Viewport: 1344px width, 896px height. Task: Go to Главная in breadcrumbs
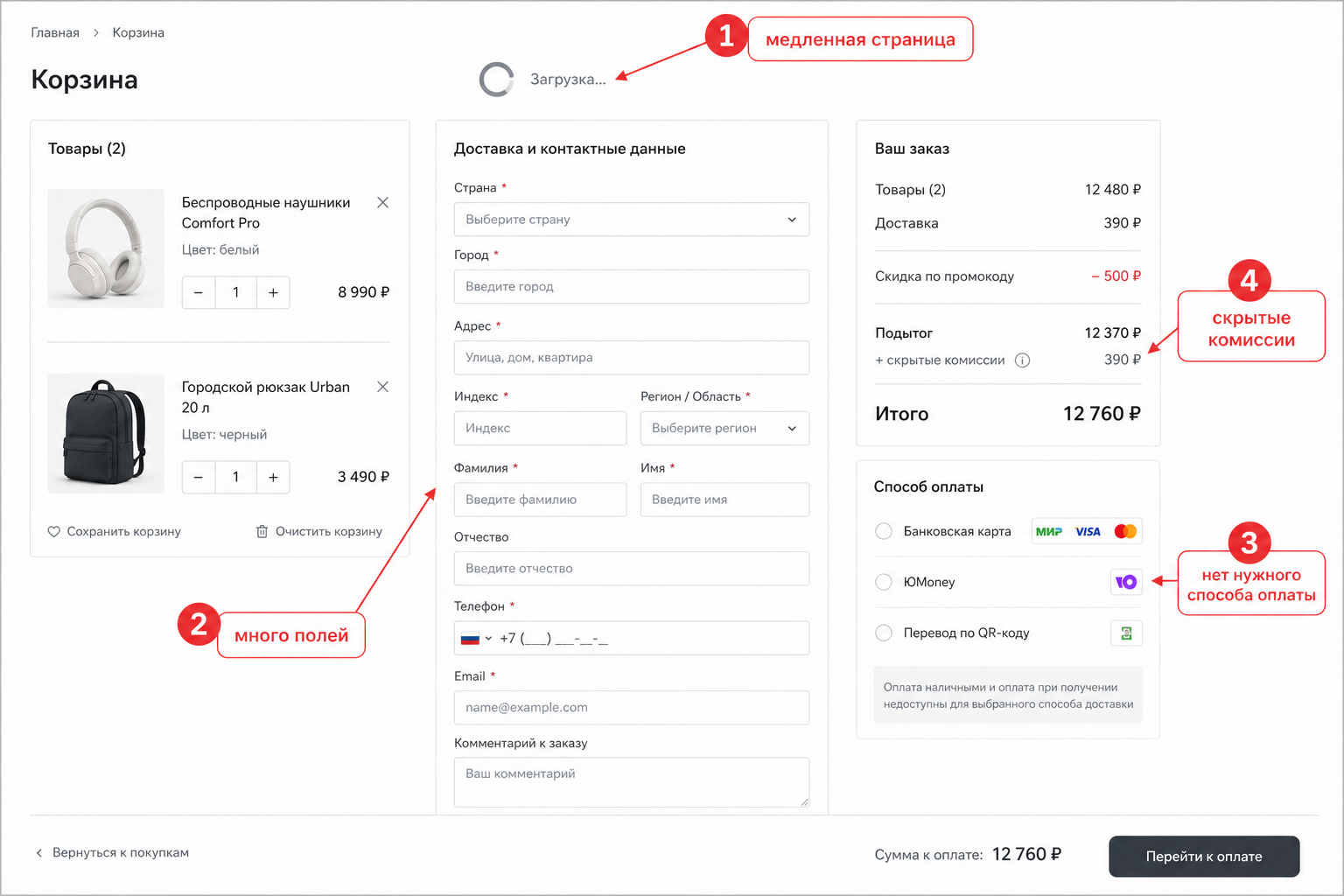(x=55, y=32)
